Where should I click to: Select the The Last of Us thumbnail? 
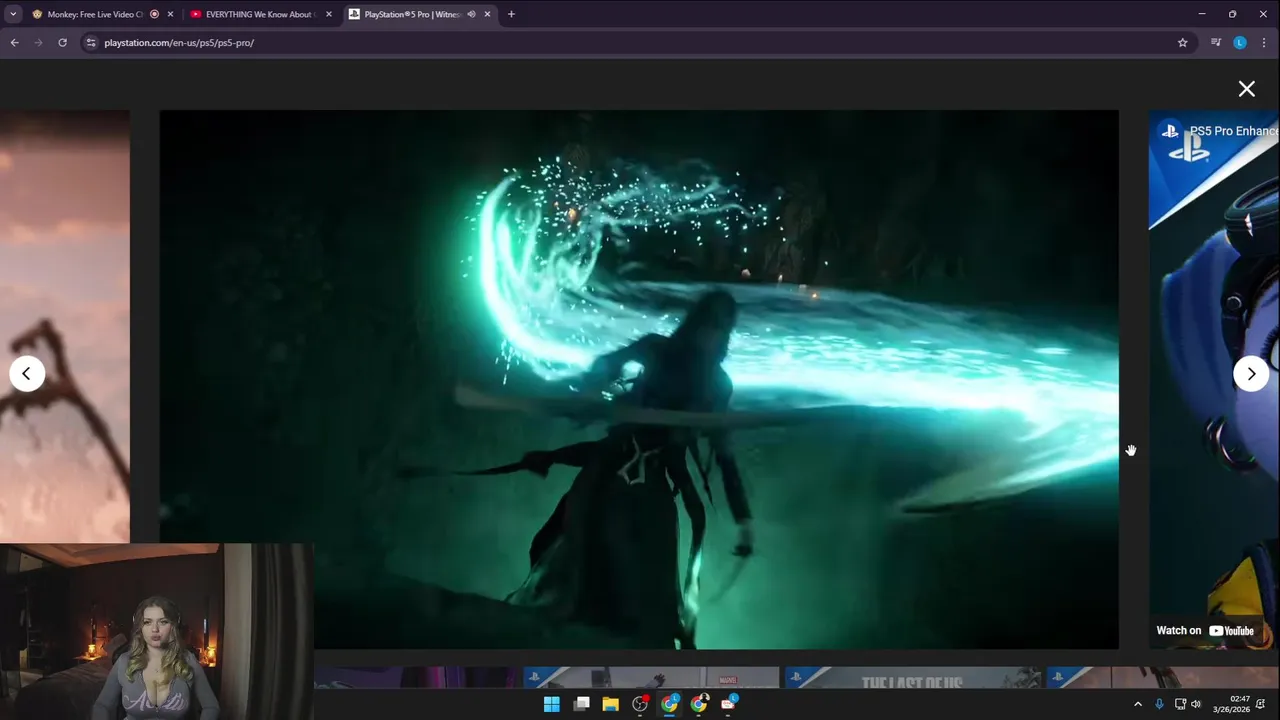(x=912, y=678)
